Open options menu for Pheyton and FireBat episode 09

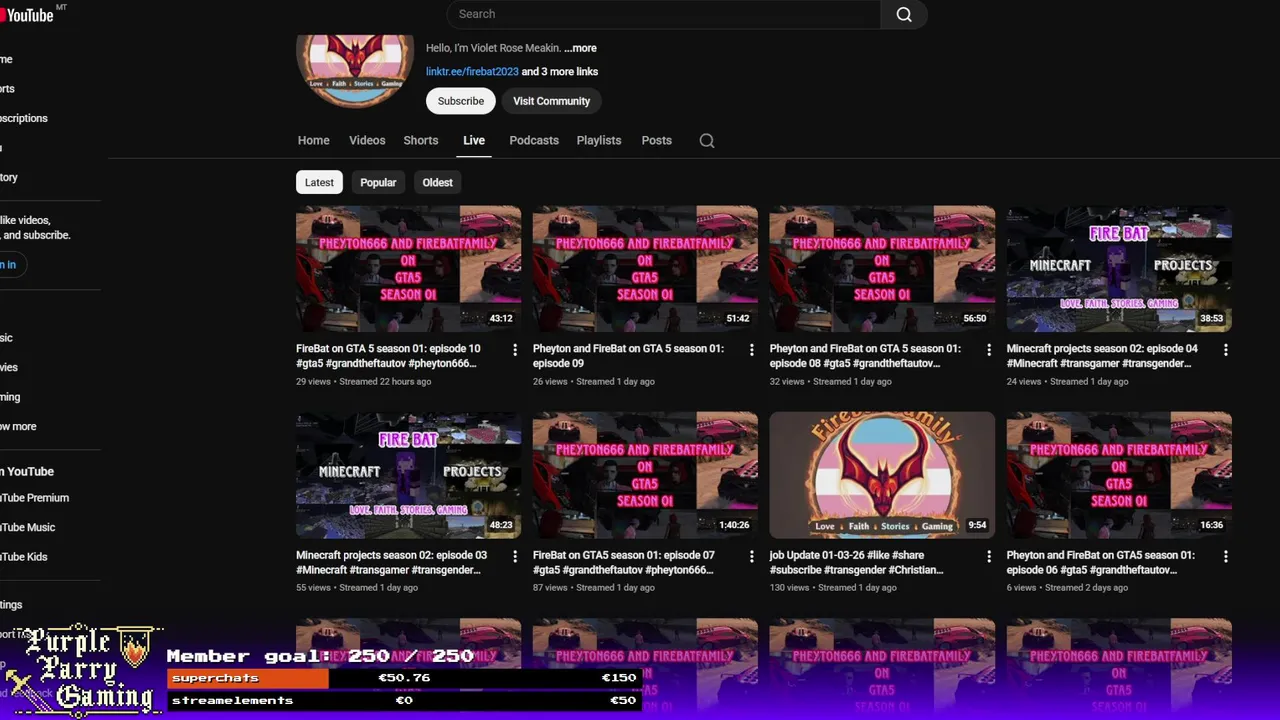[752, 350]
